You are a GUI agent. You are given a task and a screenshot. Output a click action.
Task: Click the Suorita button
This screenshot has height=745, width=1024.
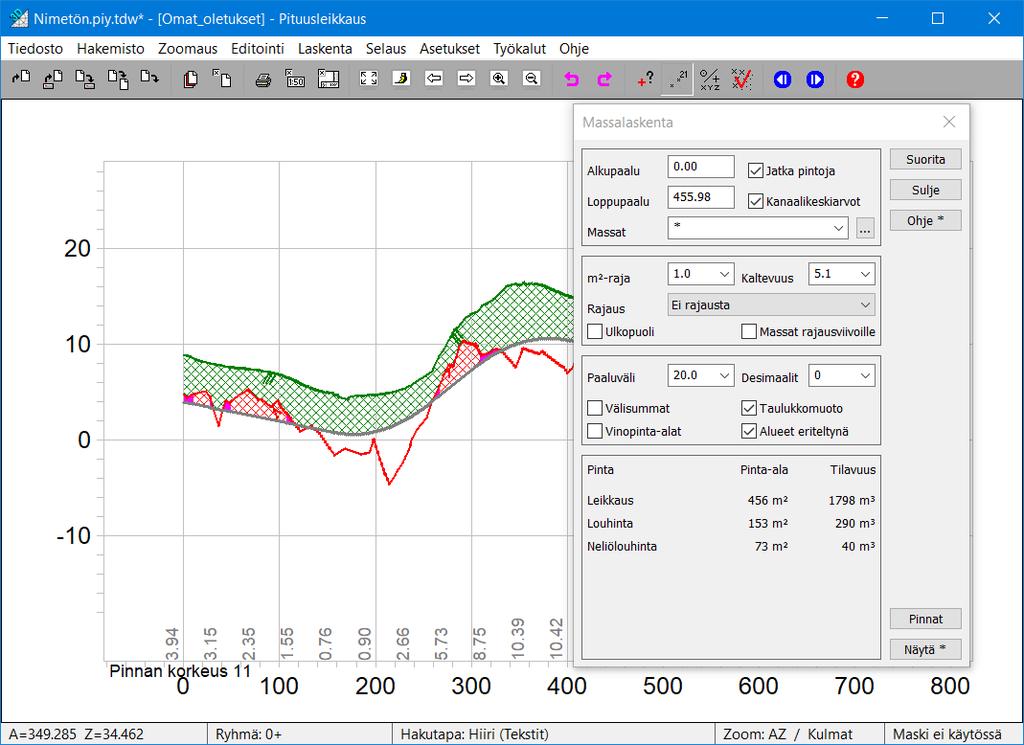[925, 159]
